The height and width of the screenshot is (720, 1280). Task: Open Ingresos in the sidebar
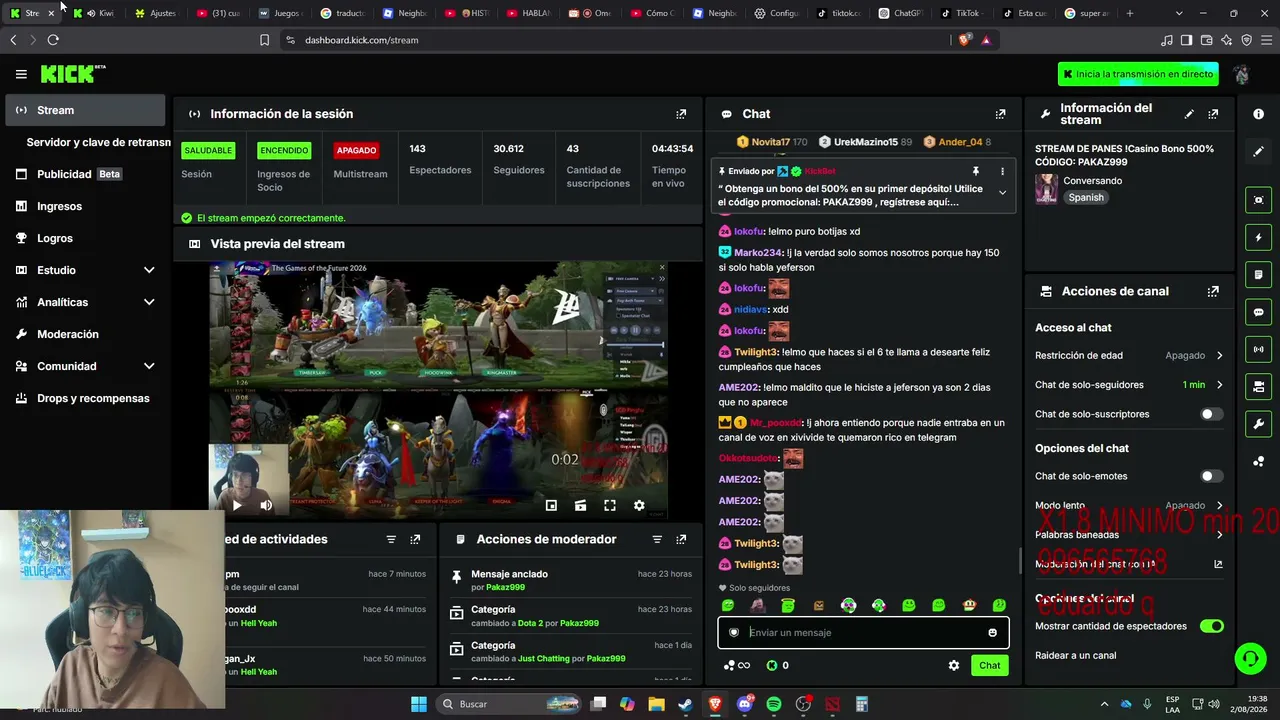85,206
